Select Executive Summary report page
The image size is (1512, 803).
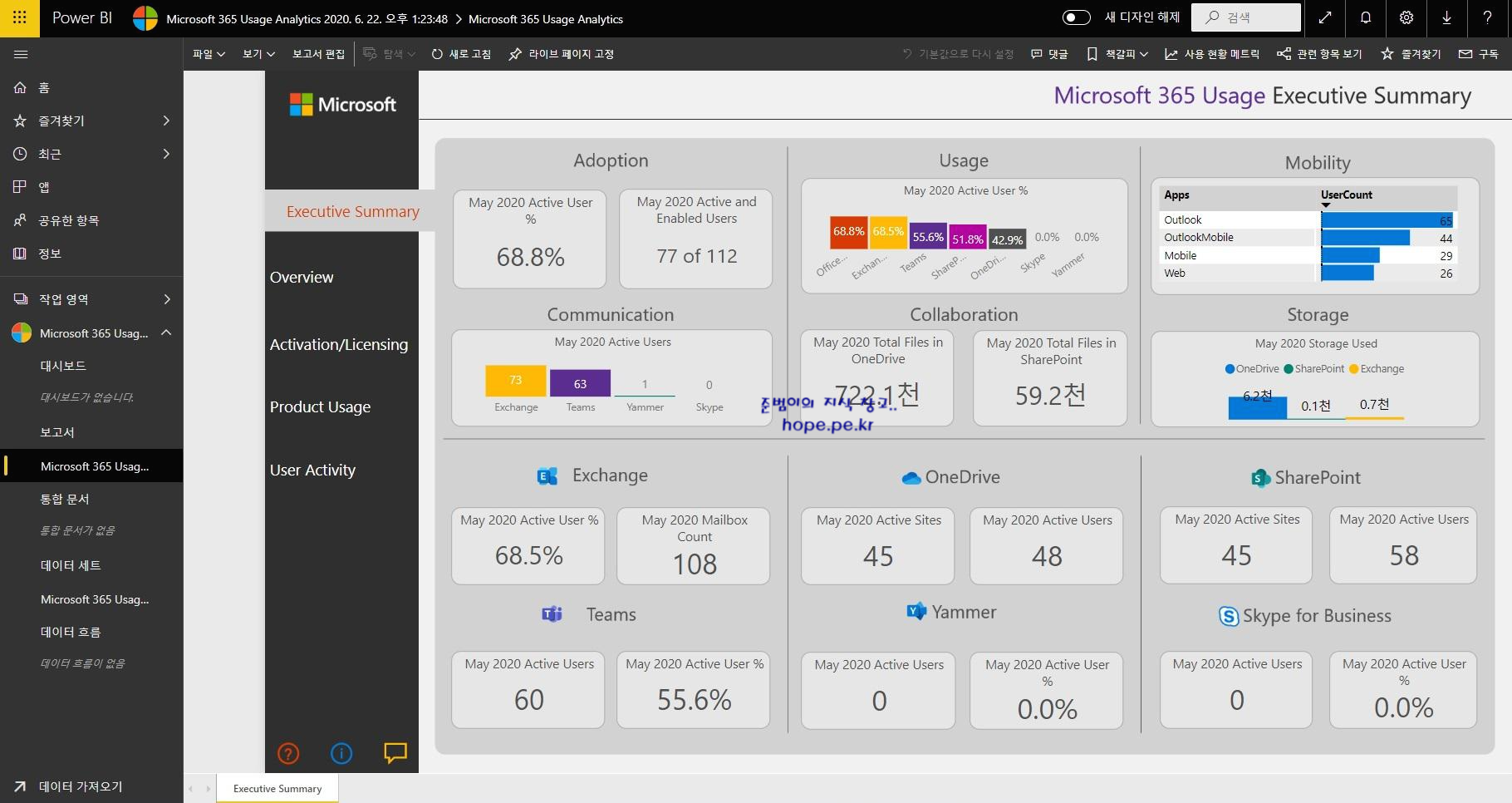click(352, 211)
